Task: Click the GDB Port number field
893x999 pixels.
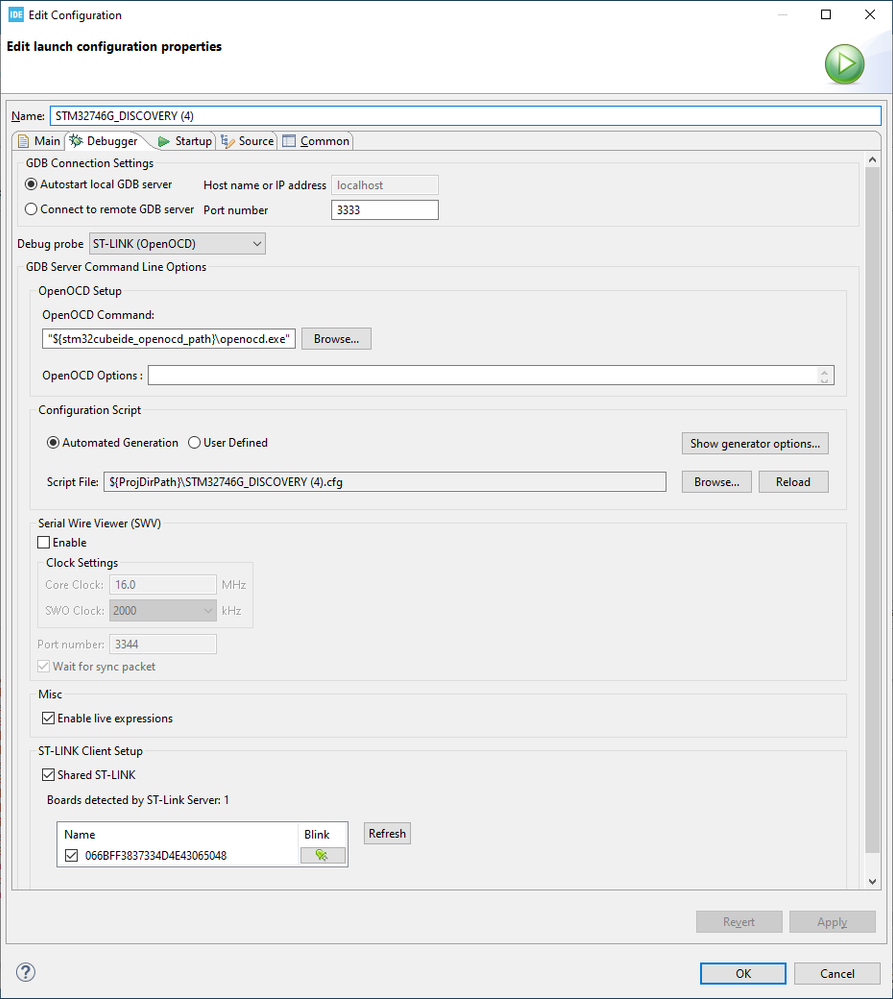Action: (x=385, y=210)
